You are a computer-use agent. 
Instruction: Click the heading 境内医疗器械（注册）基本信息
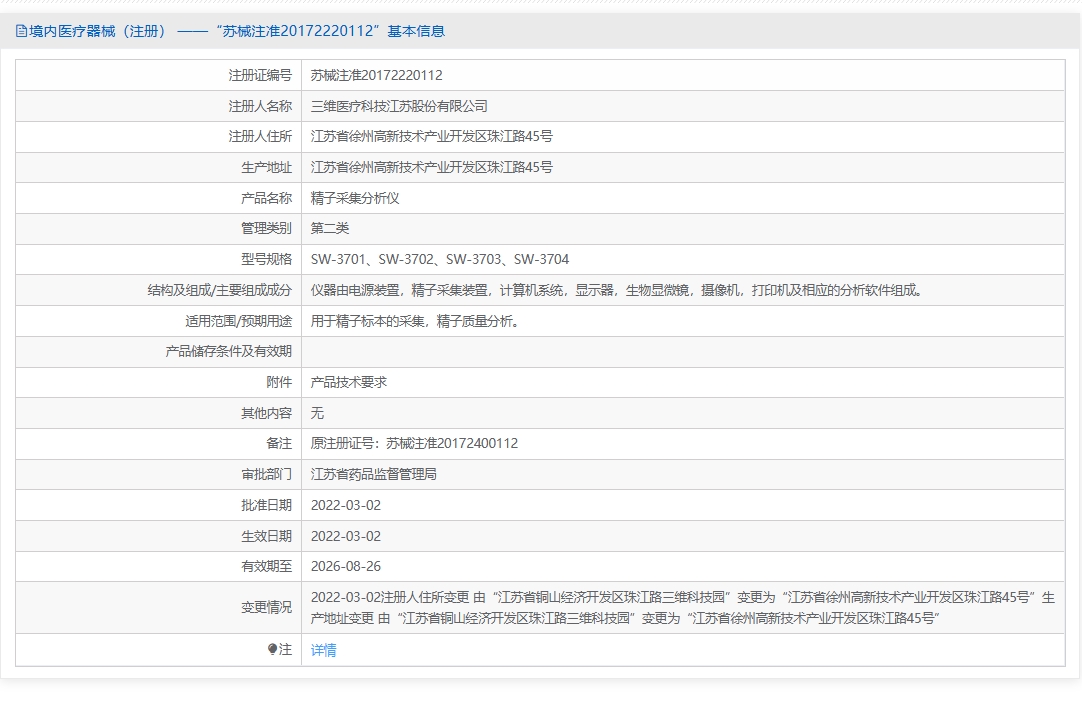pyautogui.click(x=236, y=31)
